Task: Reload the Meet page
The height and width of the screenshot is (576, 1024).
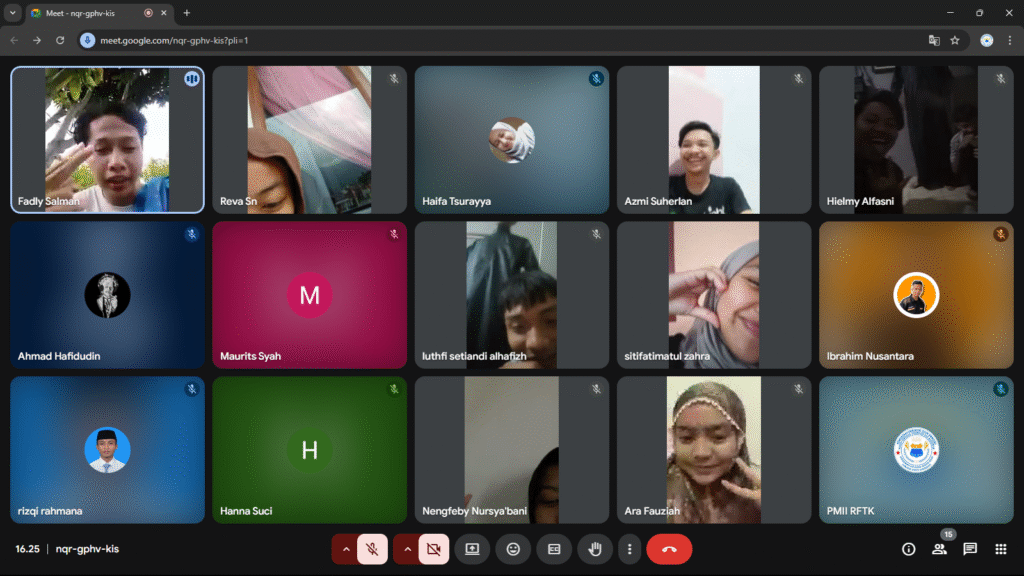Action: (x=60, y=40)
